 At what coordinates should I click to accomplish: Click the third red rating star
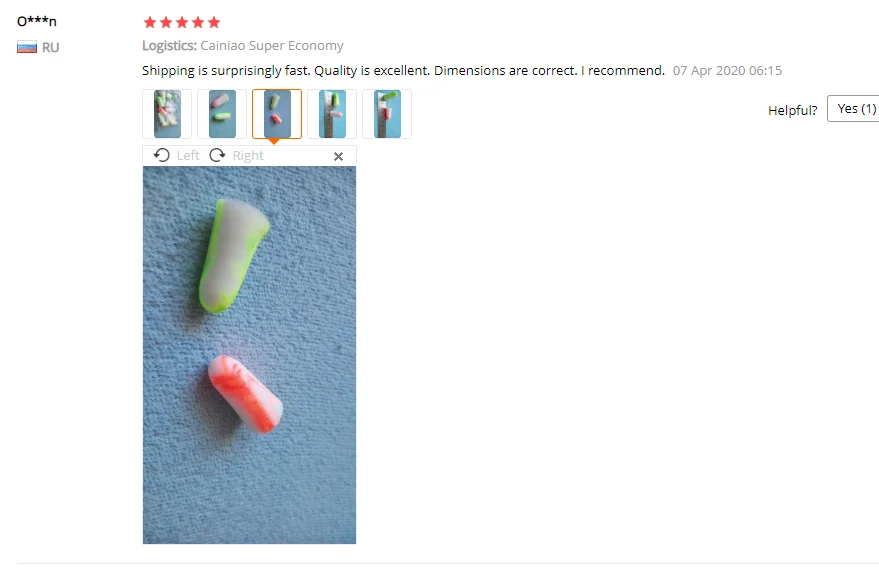(182, 22)
